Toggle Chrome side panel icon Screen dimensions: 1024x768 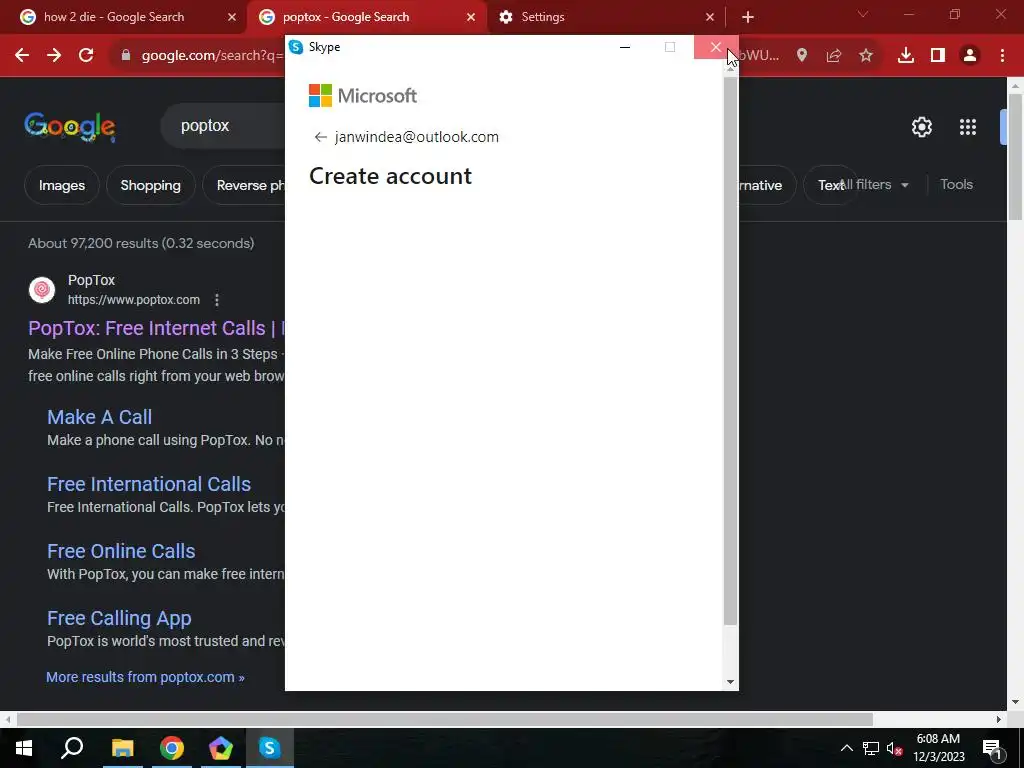[938, 56]
